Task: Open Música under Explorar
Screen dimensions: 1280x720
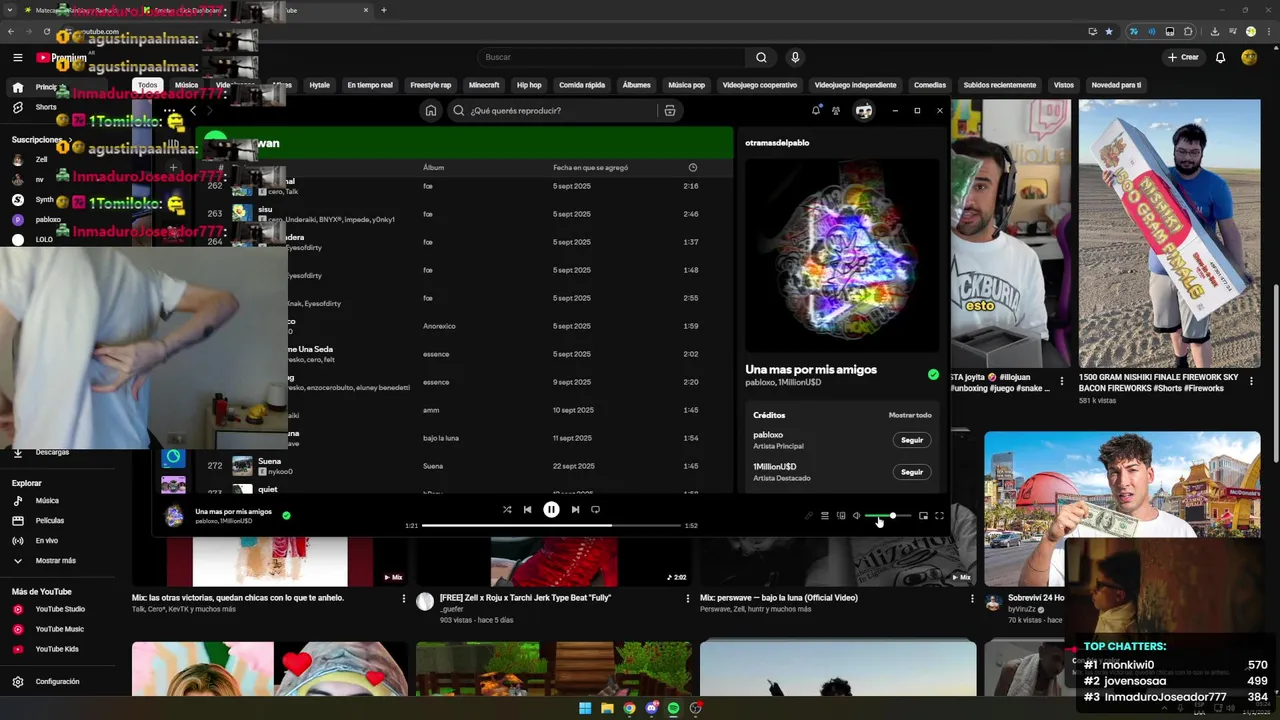Action: click(47, 501)
